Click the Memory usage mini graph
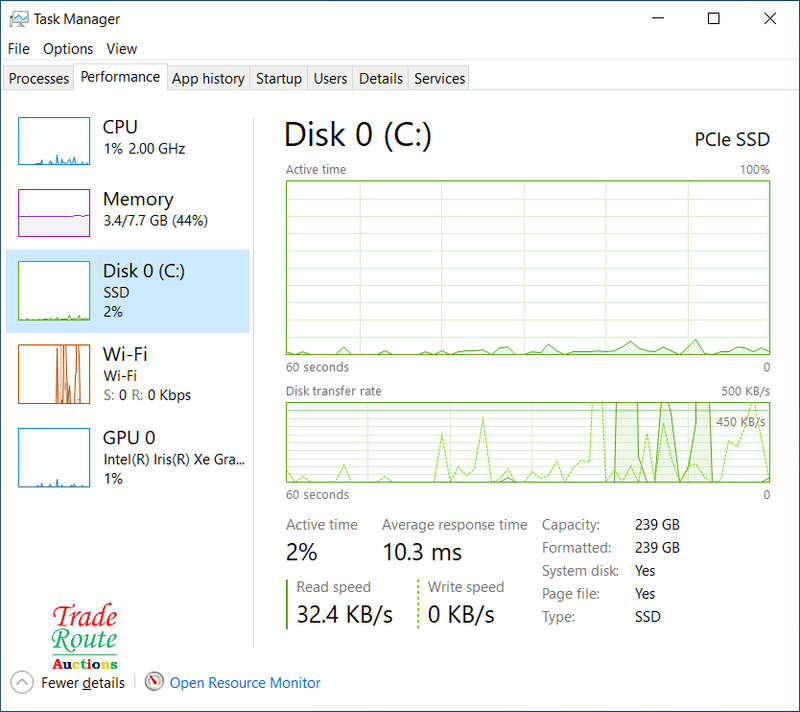This screenshot has width=800, height=712. pyautogui.click(x=54, y=213)
